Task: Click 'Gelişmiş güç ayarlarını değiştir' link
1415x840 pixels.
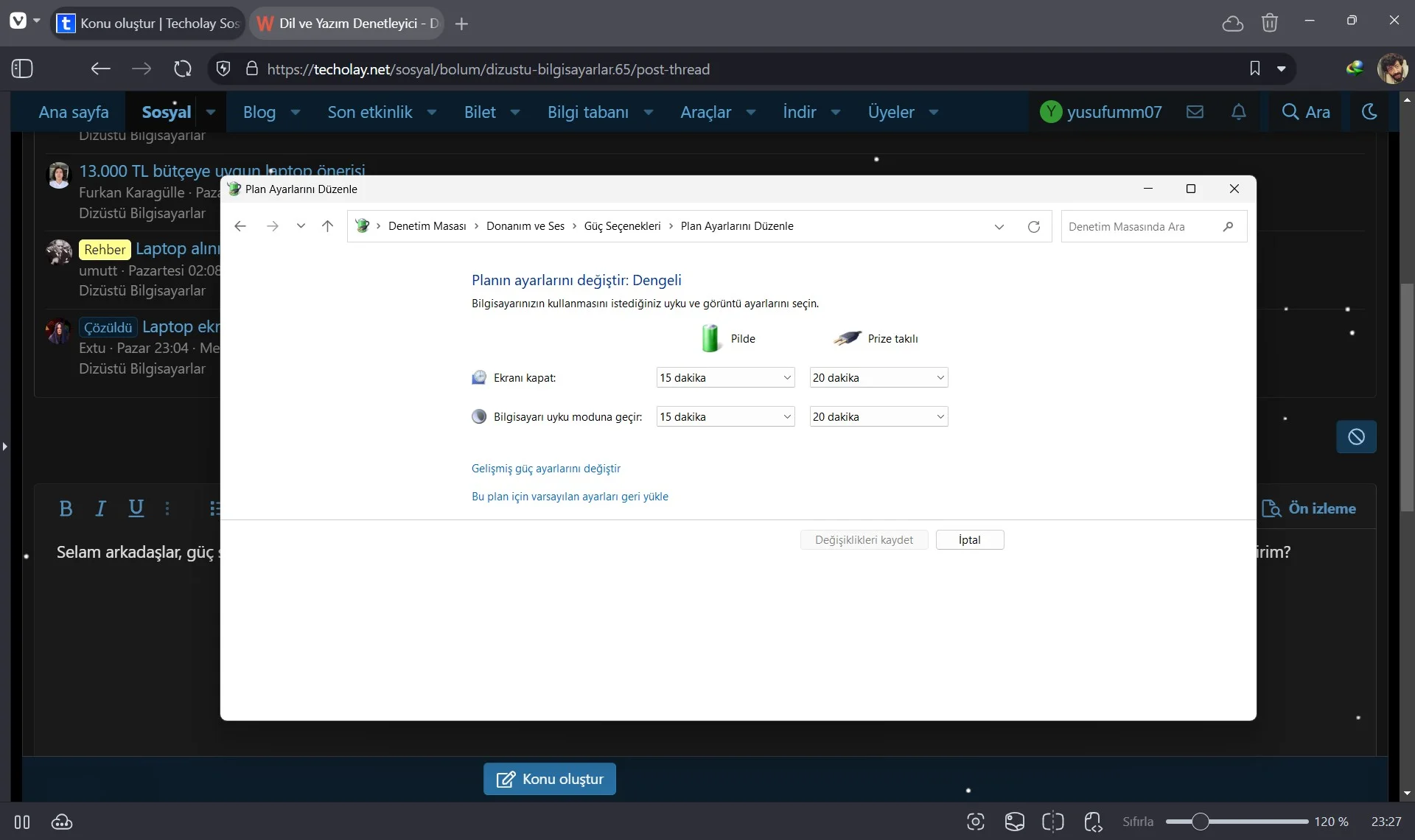Action: point(546,469)
